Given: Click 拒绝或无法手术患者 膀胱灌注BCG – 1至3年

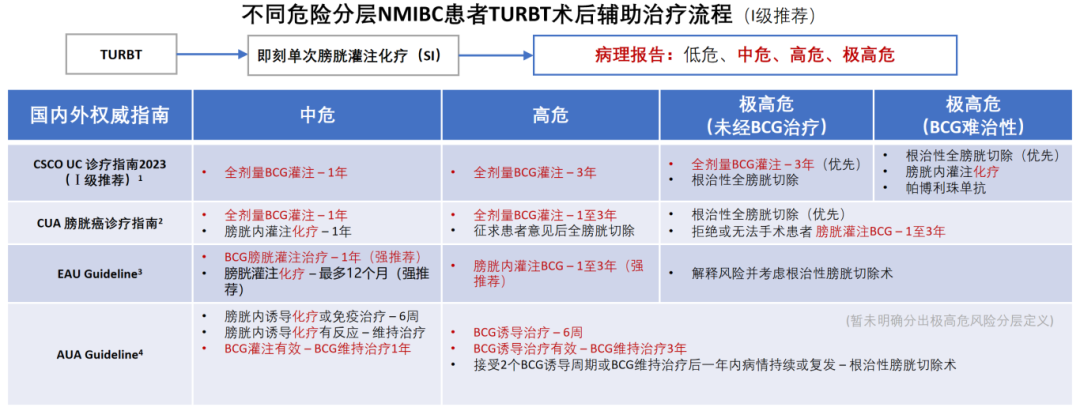Looking at the screenshot, I should coord(818,231).
